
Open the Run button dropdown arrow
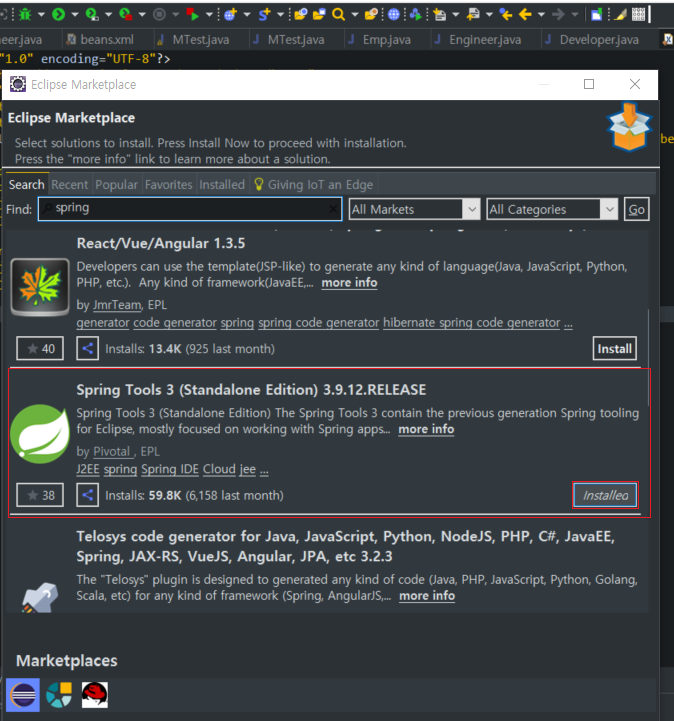point(75,15)
